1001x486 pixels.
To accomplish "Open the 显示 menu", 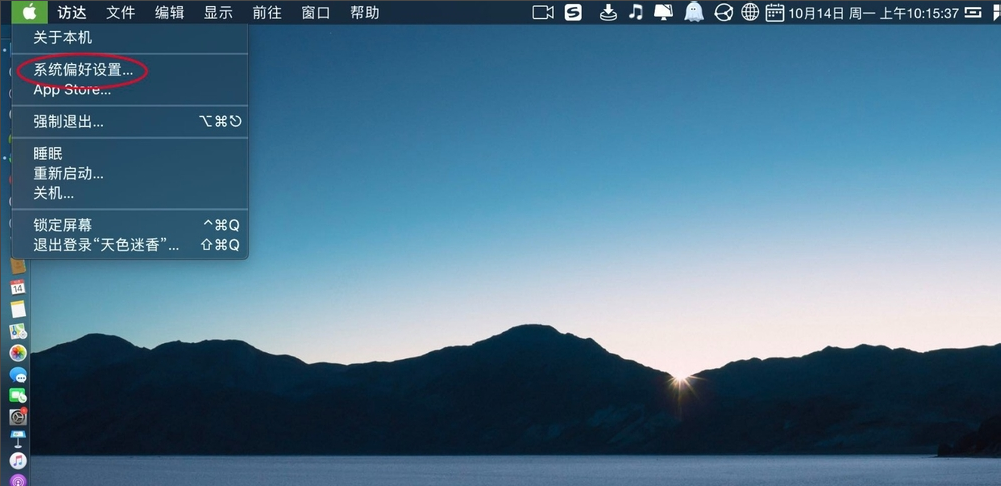I will (x=218, y=13).
